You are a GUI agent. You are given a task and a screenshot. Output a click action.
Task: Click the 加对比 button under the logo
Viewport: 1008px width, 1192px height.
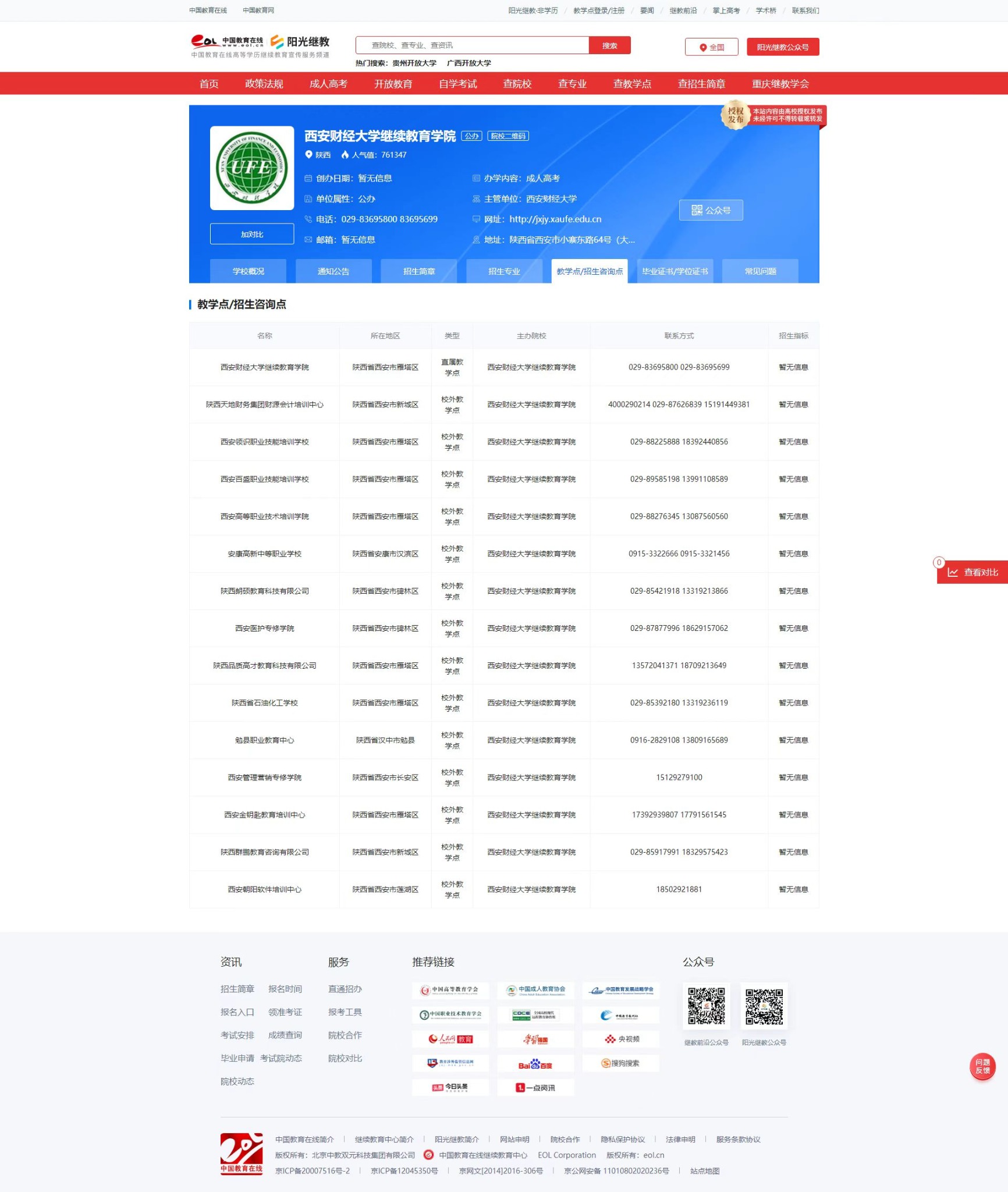[x=252, y=234]
